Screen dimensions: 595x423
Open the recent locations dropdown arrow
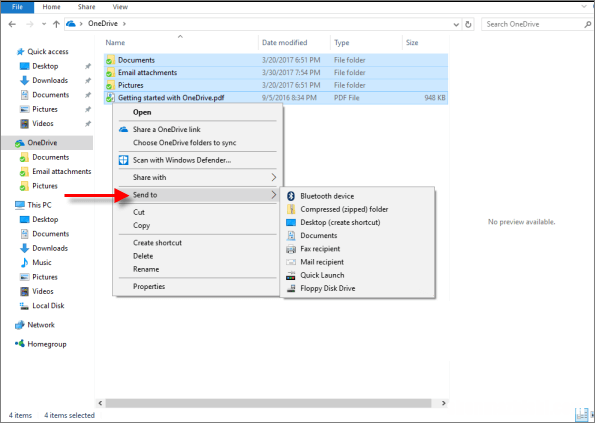(44, 24)
